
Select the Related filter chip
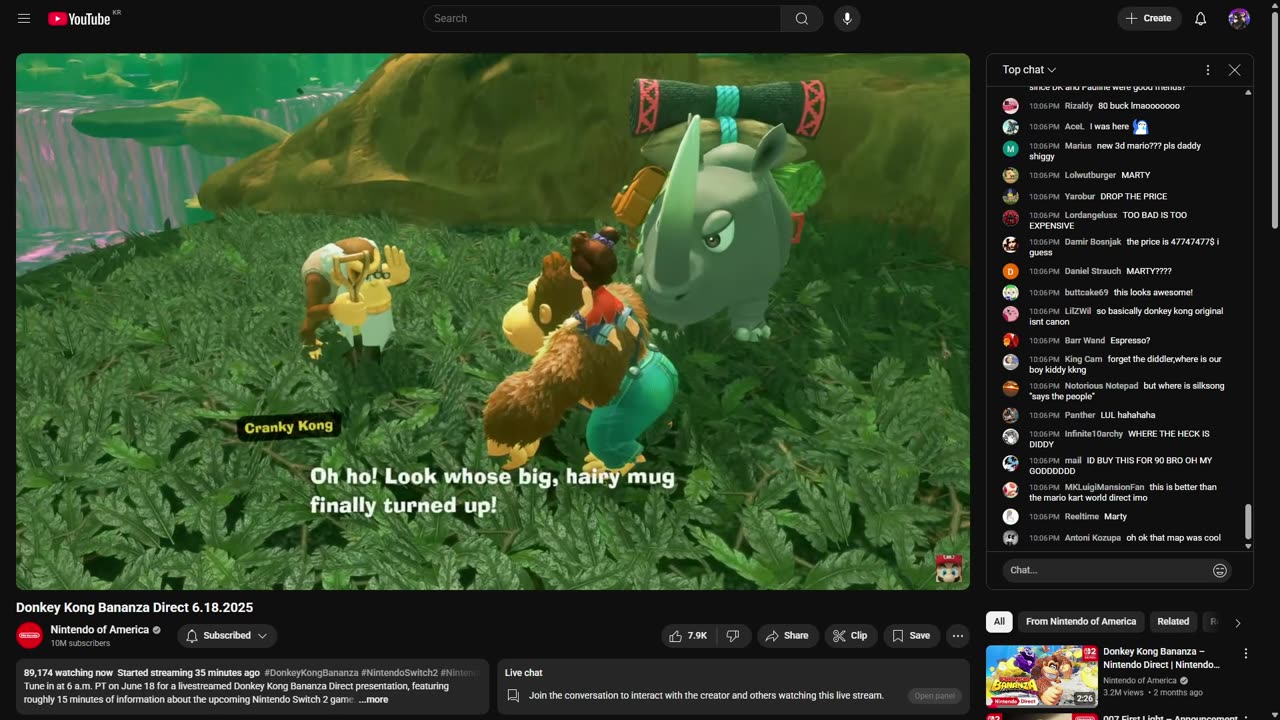click(x=1173, y=622)
